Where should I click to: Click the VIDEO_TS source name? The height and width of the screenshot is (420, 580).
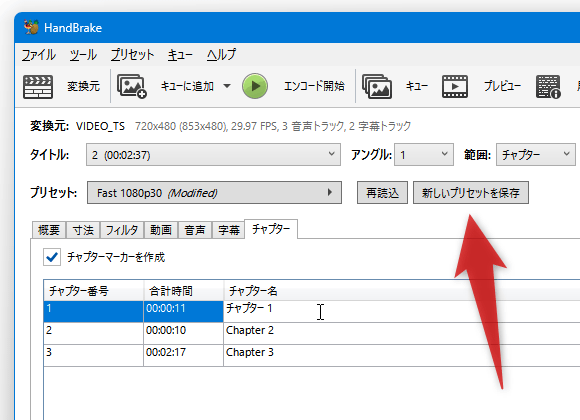100,127
